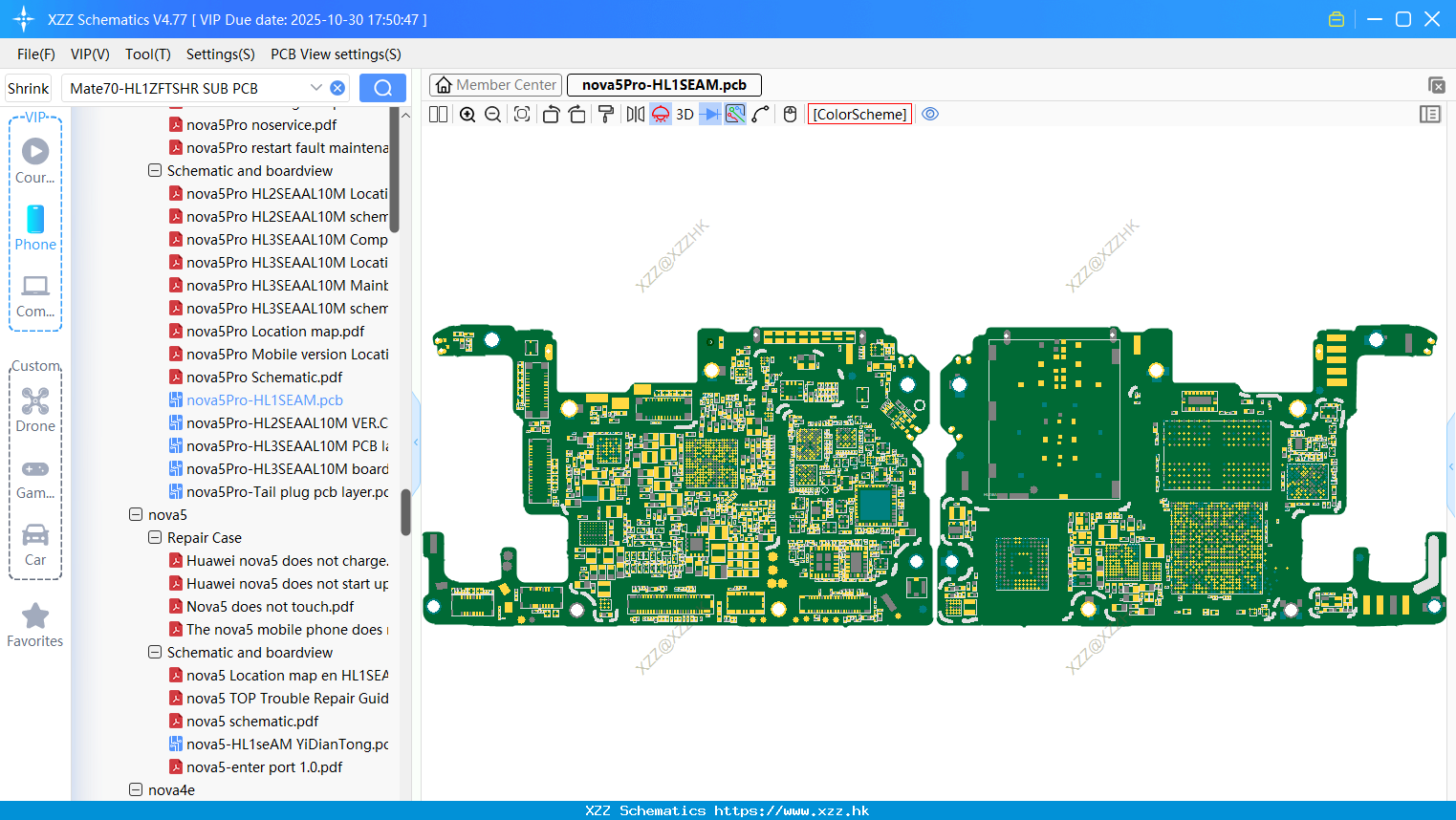Open the ColorScheme options
Viewport: 1456px width, 820px height.
tap(859, 115)
